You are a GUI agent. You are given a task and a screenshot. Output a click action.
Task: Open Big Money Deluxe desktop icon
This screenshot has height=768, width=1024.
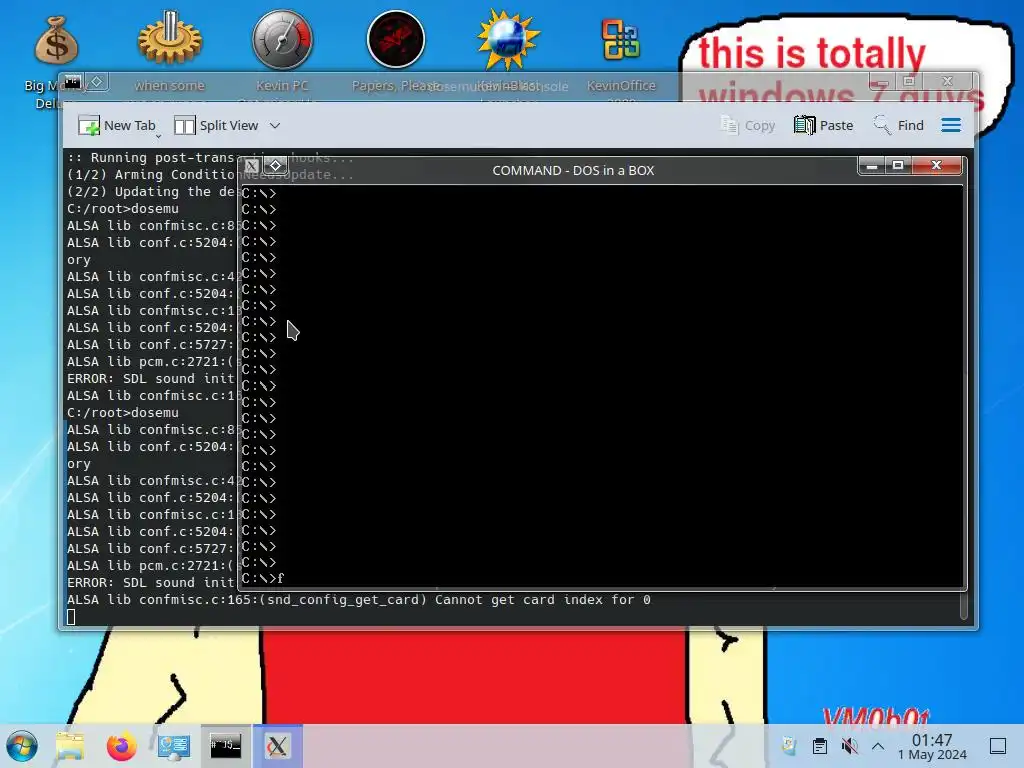[56, 40]
